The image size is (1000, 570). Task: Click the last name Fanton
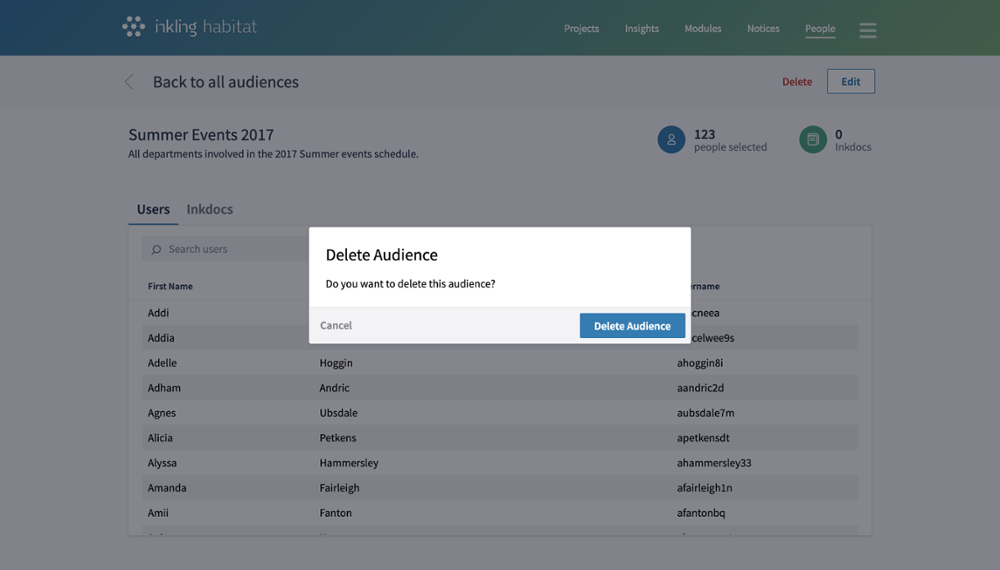[335, 513]
